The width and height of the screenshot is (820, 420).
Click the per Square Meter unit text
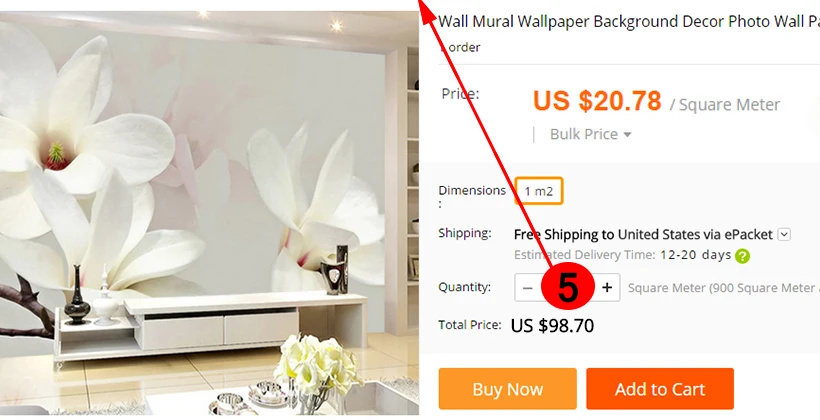point(725,105)
